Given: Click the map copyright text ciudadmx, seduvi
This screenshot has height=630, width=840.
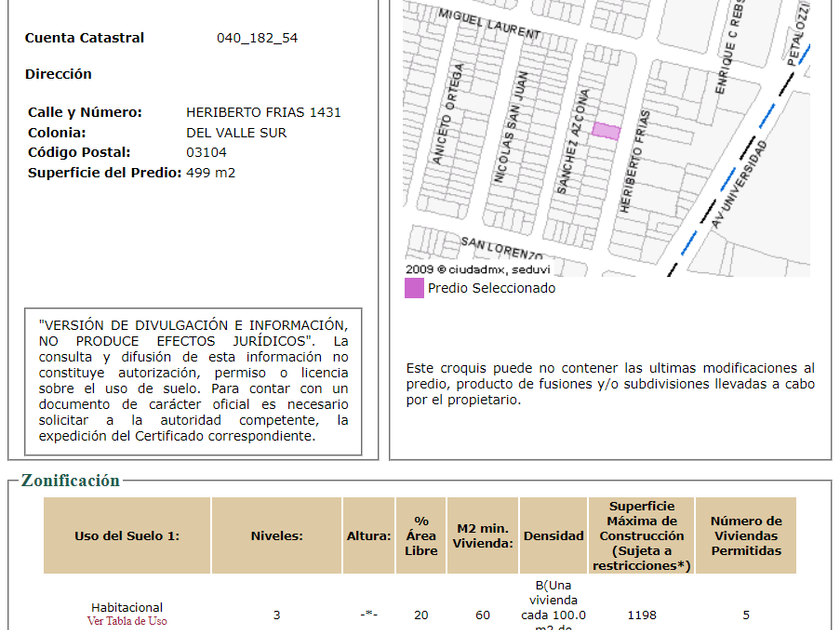Looking at the screenshot, I should (478, 269).
